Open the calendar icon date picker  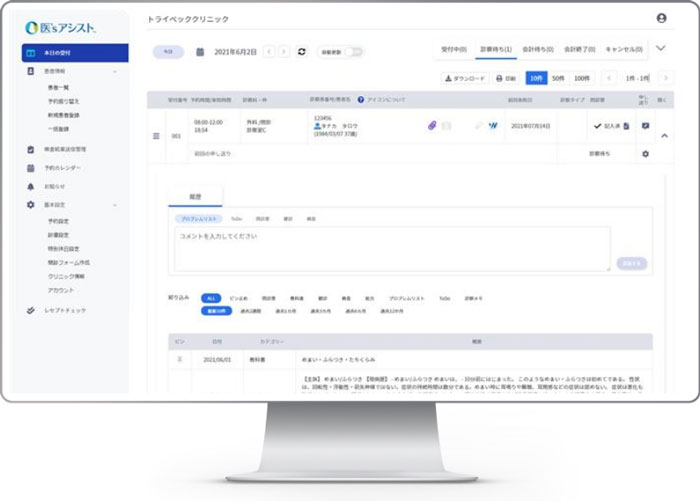tap(200, 51)
